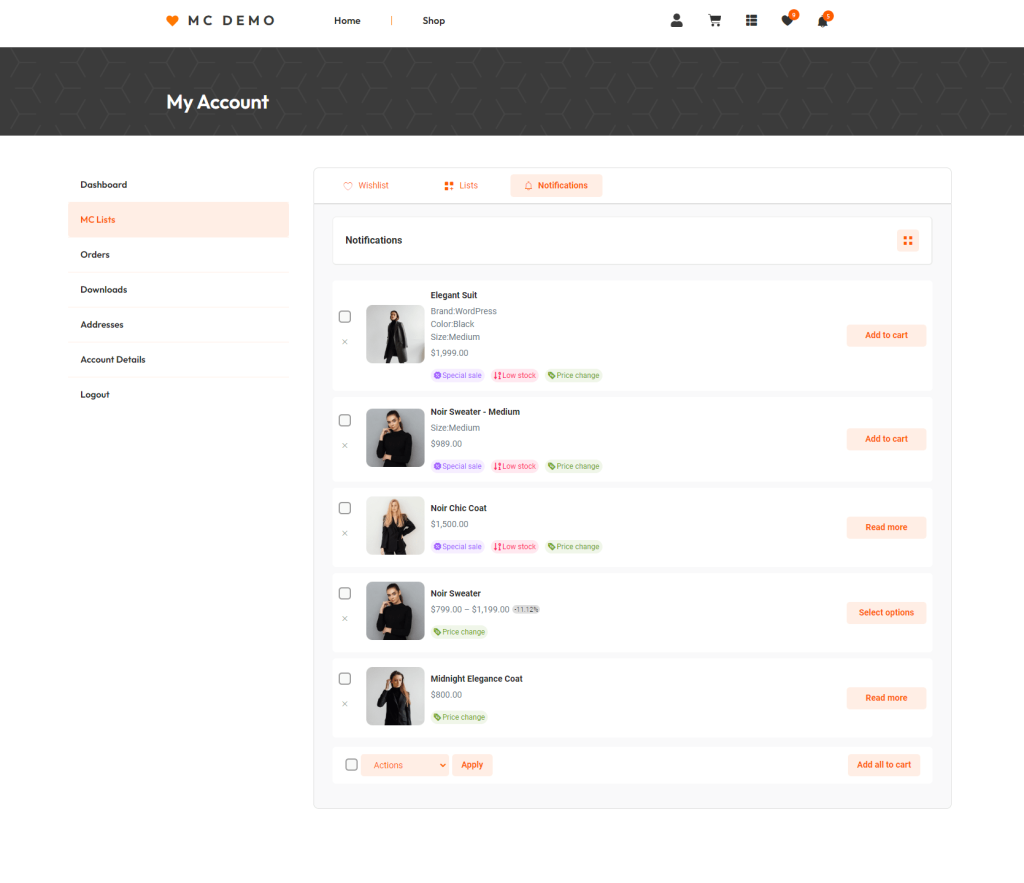
Task: Click Price change tag on Noir Sweater
Action: click(459, 632)
